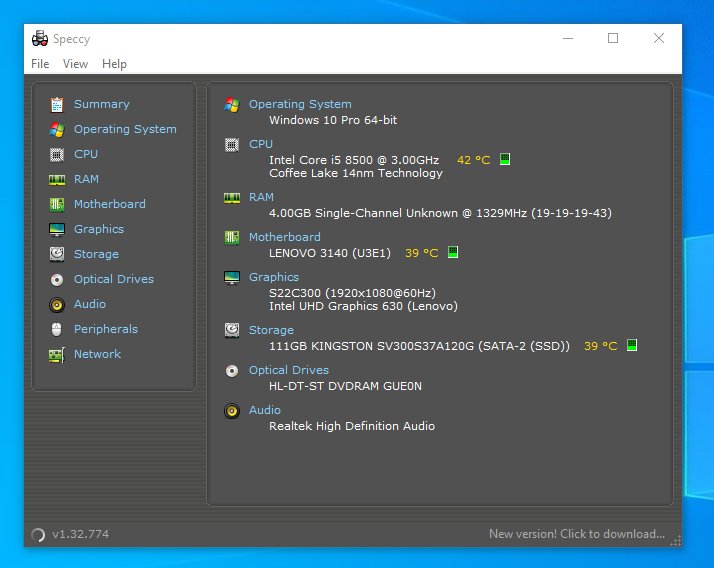Click 'HL-DT-ST DVDRAM GUE0N' text

point(345,386)
